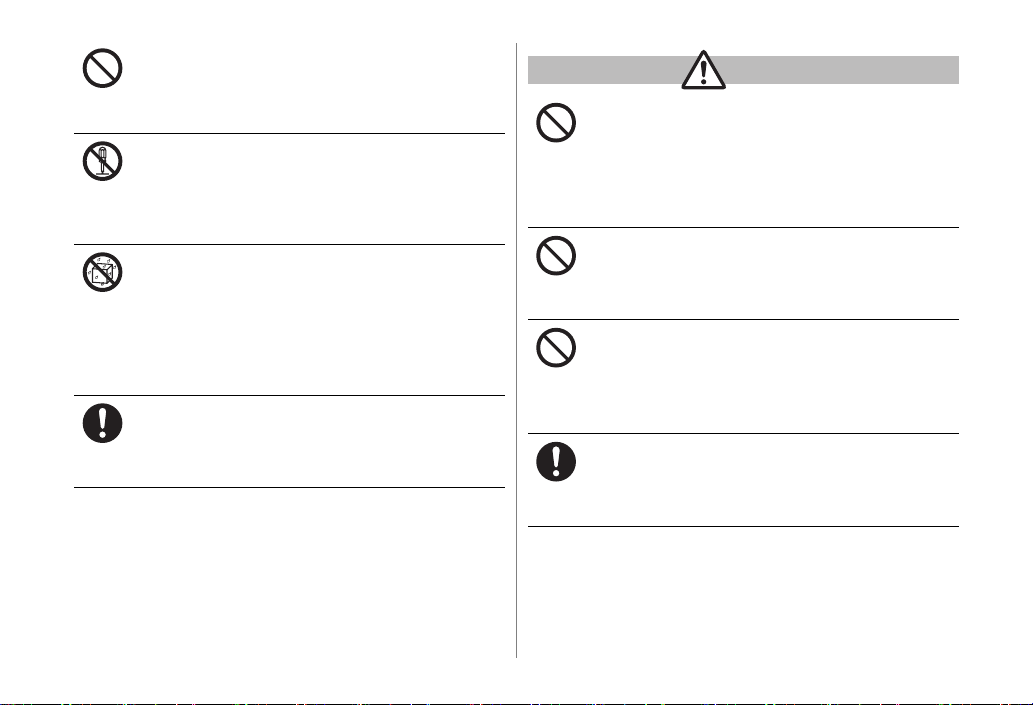Click line beneath first prohibition icon in right column
1033x705 pixels.
click(x=743, y=227)
